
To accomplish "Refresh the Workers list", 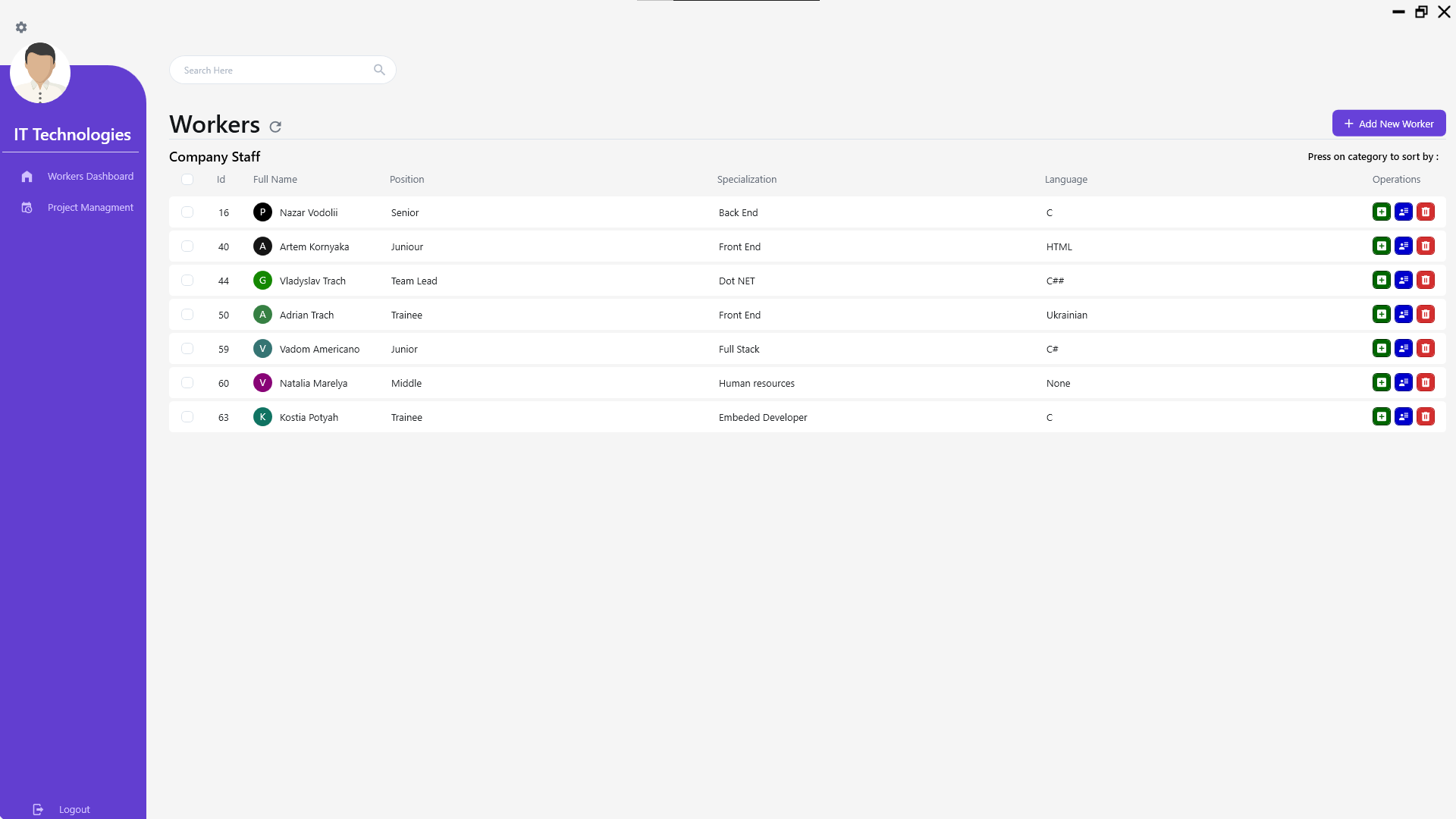I will coord(275,127).
